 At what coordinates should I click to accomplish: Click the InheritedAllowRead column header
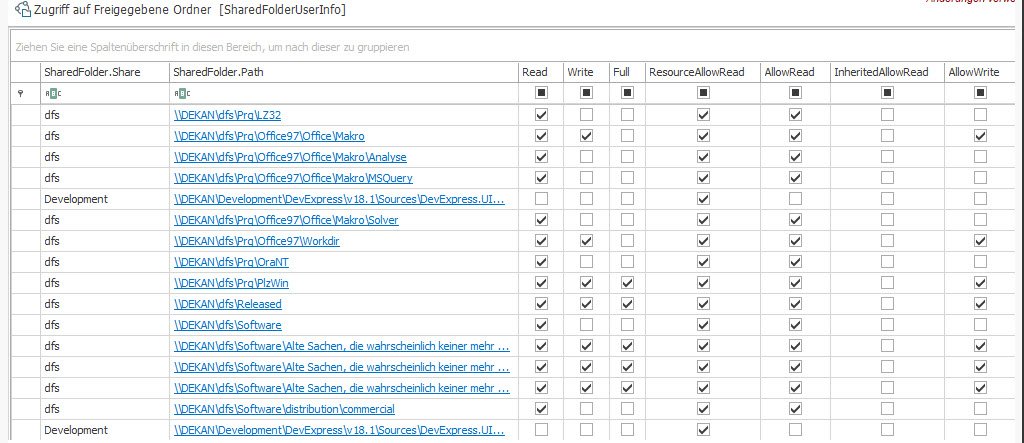(x=885, y=72)
